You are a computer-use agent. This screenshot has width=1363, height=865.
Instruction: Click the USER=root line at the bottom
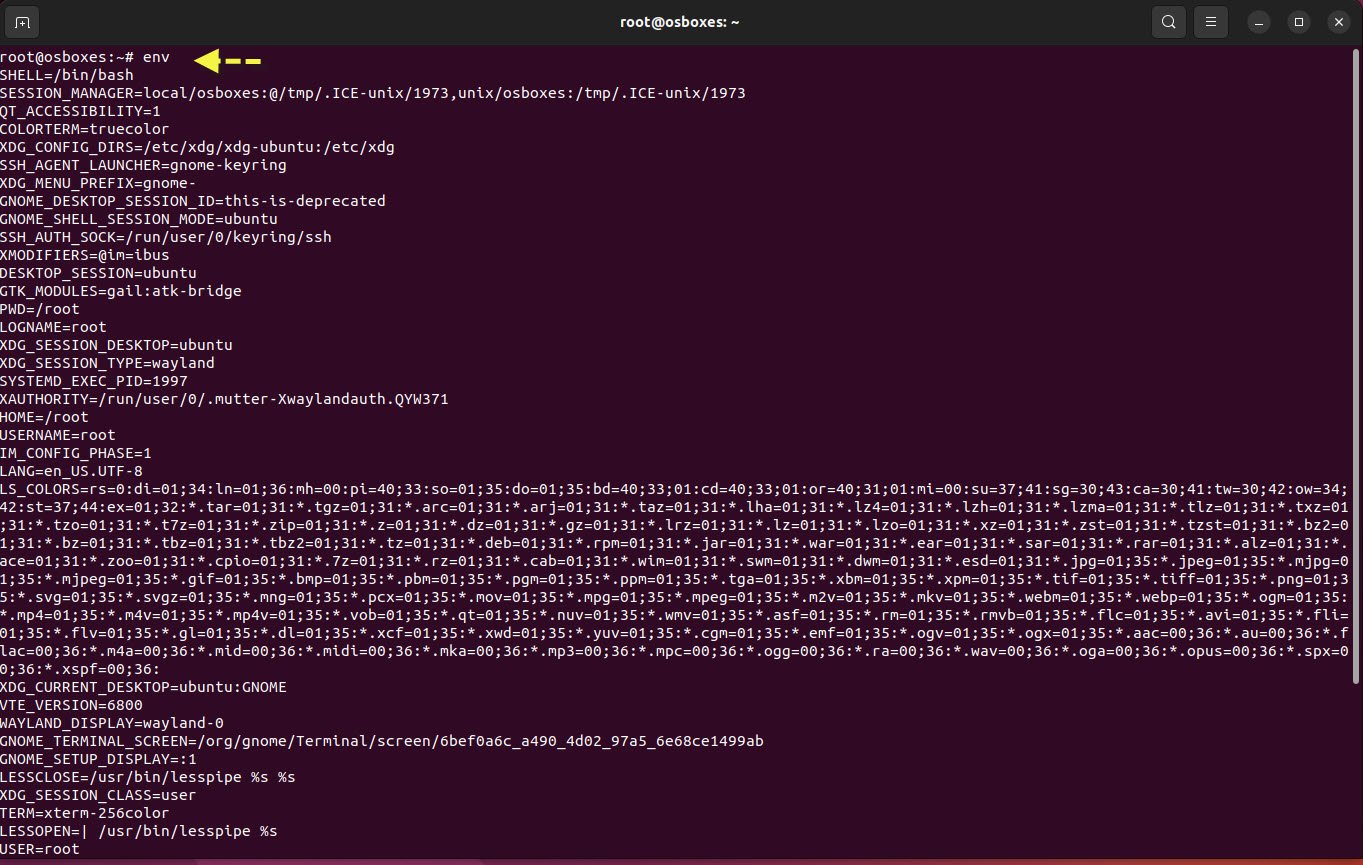pos(40,849)
